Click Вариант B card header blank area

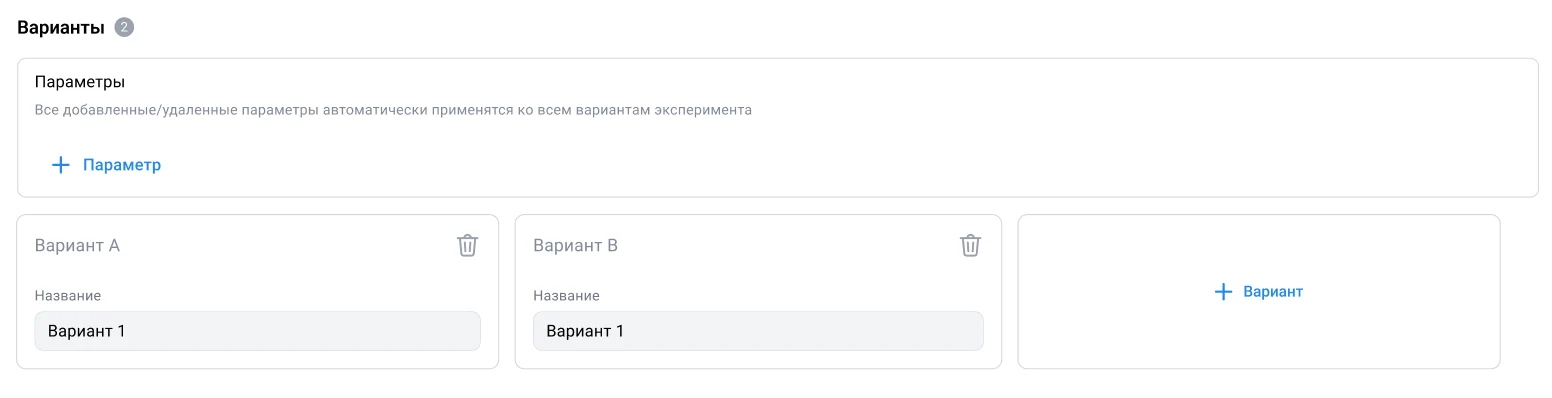(790, 245)
